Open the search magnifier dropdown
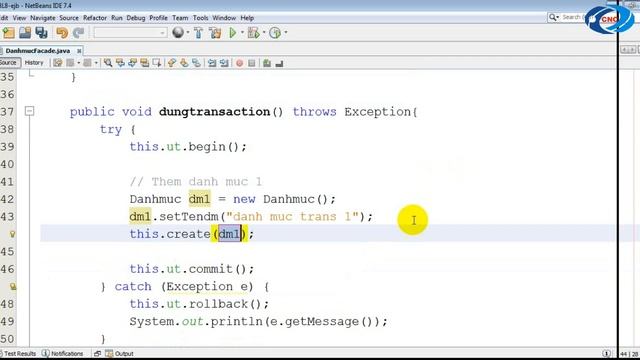 click(x=553, y=17)
